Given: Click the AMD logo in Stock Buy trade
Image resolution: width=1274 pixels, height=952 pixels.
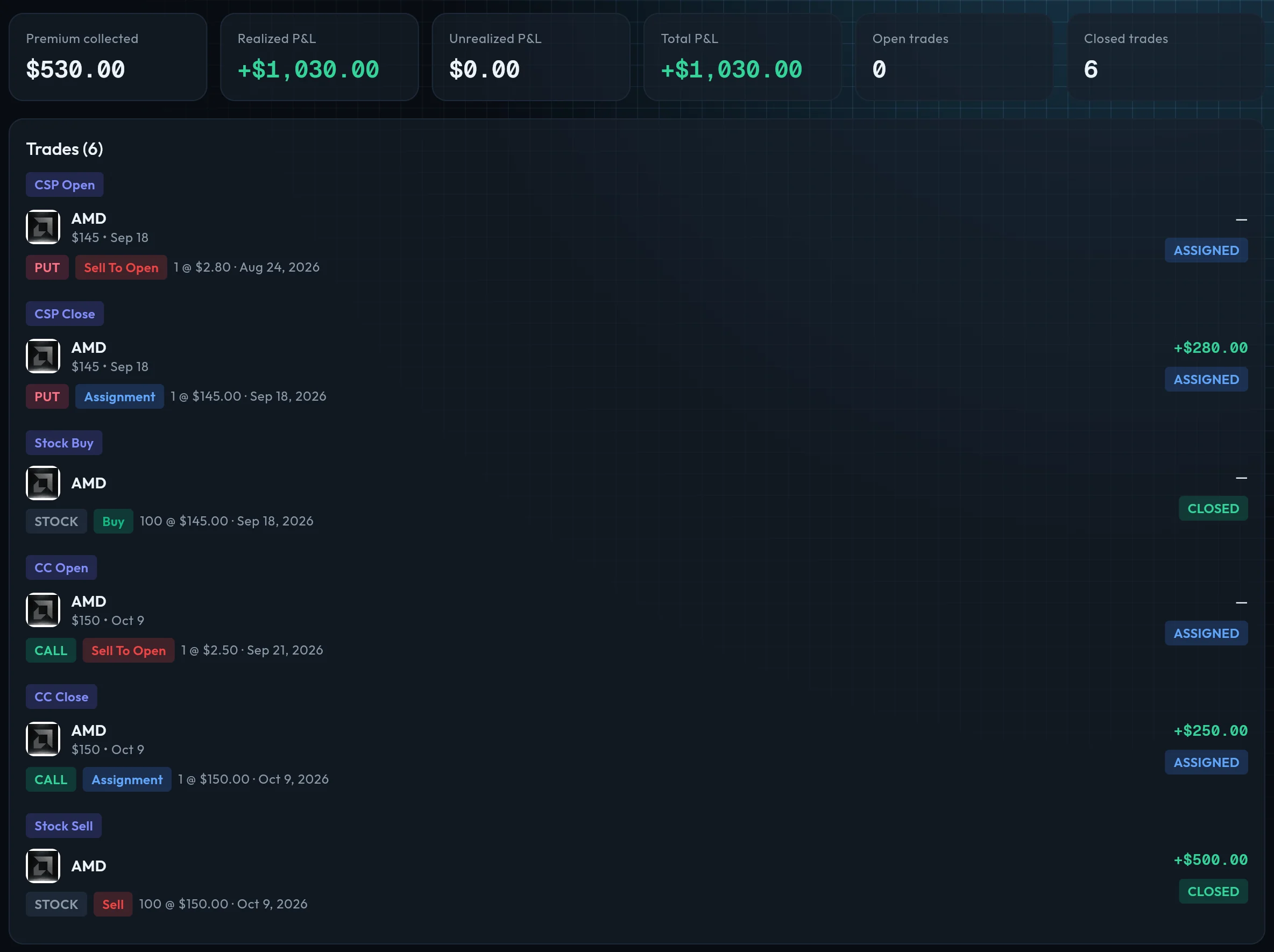Looking at the screenshot, I should click(43, 482).
